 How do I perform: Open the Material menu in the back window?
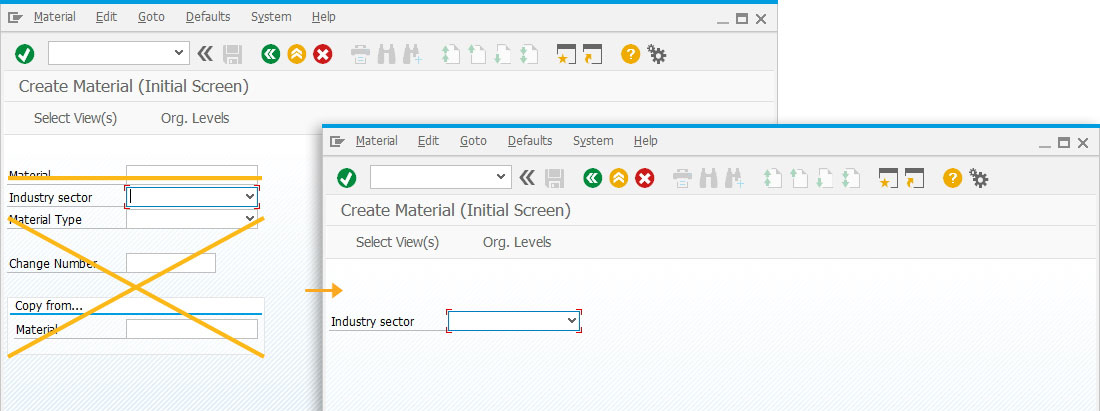pos(55,17)
